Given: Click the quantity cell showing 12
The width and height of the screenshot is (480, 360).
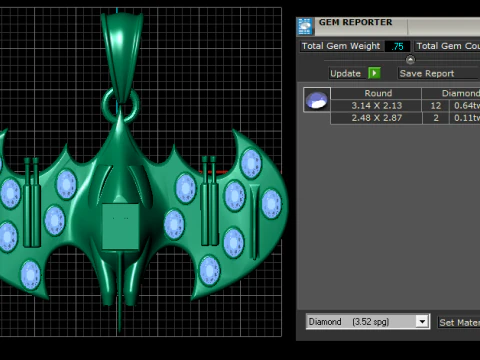Looking at the screenshot, I should 436,106.
